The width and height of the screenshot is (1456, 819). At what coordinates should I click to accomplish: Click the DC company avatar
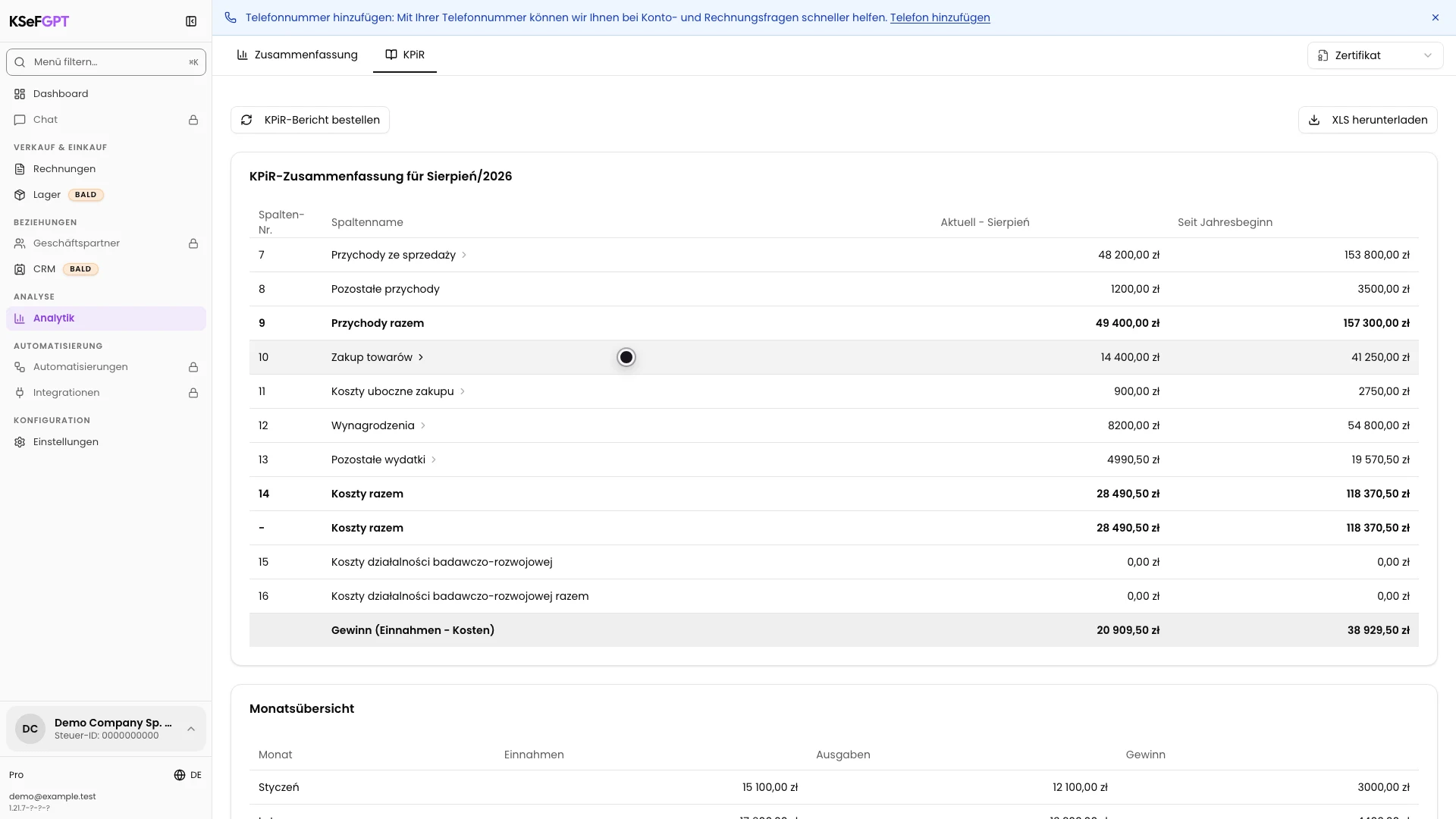click(30, 729)
